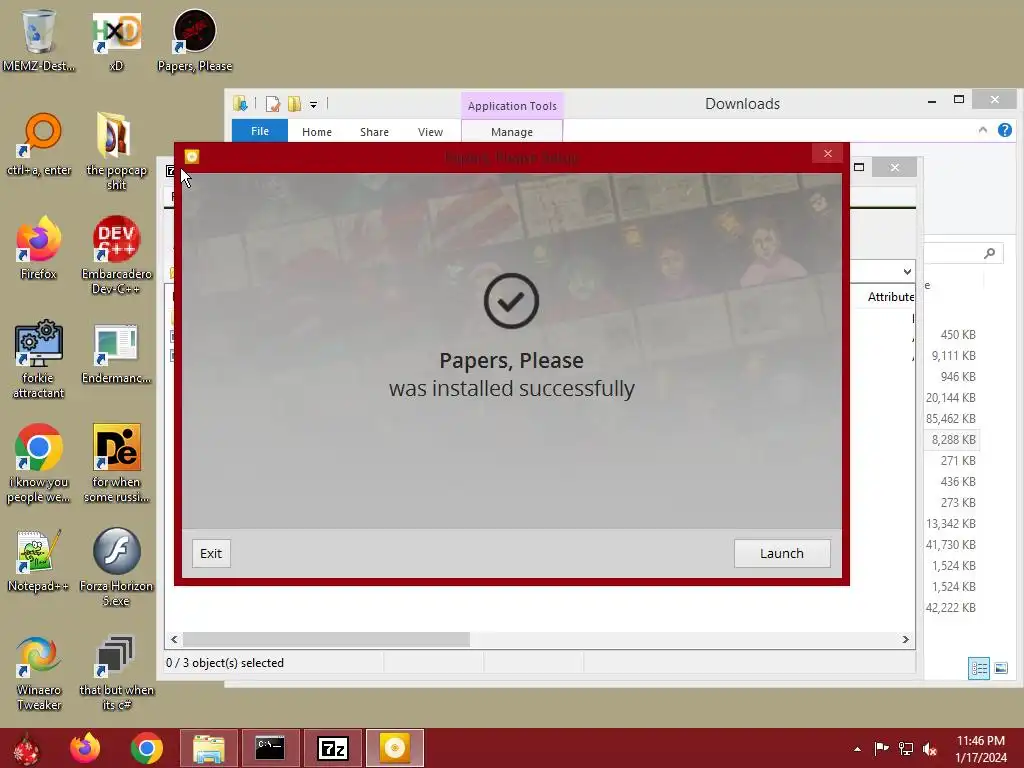The image size is (1024, 768).
Task: Select 'that but when its c#' desktop shortcut
Action: tap(116, 672)
